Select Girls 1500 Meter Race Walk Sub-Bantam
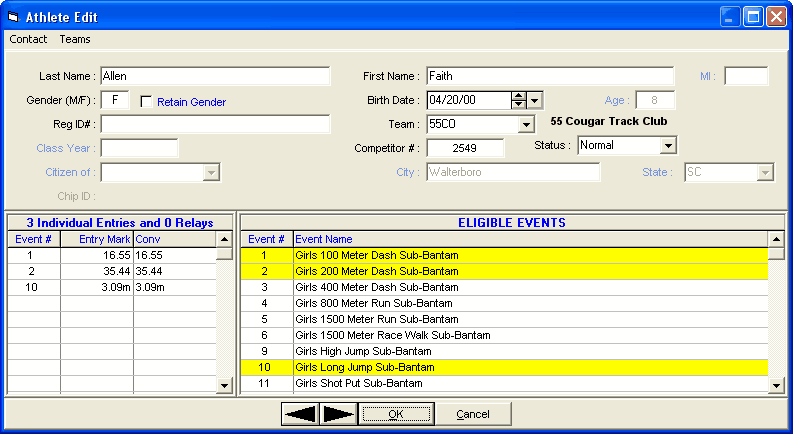793x434 pixels. (504, 335)
